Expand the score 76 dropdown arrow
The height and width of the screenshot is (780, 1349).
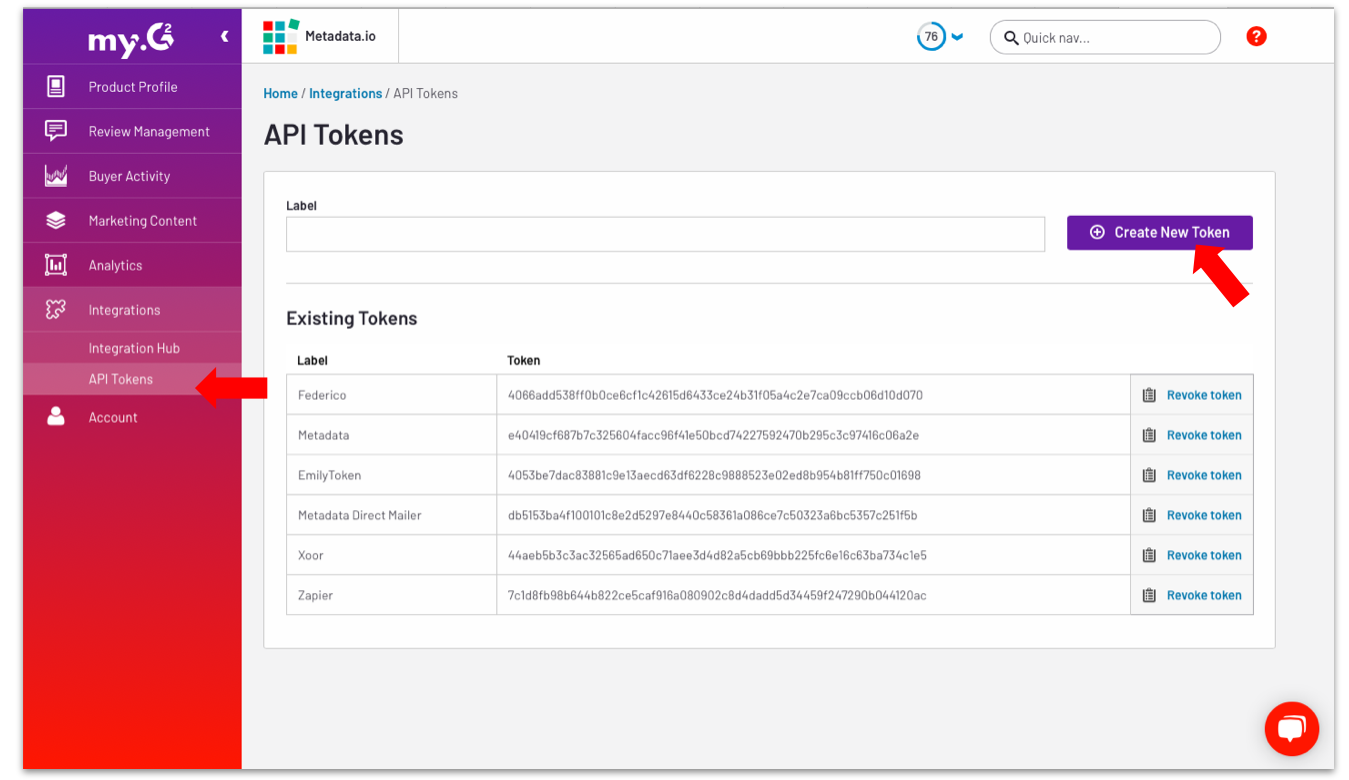pos(957,37)
